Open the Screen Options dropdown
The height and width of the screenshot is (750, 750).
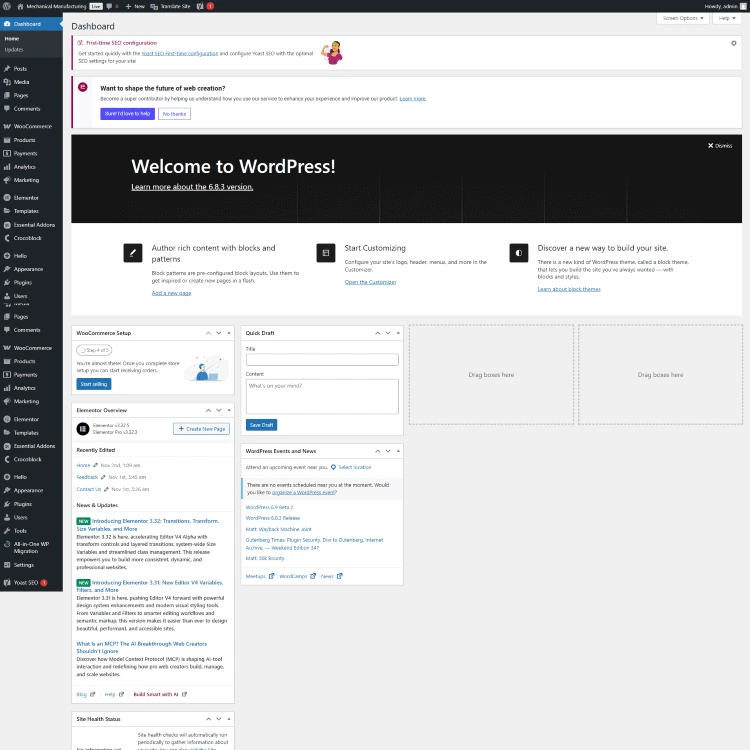[x=684, y=18]
